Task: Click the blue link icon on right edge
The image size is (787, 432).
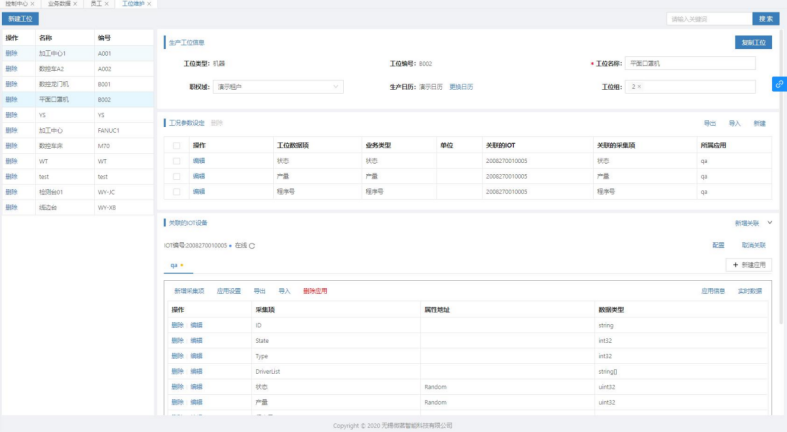Action: [x=778, y=84]
